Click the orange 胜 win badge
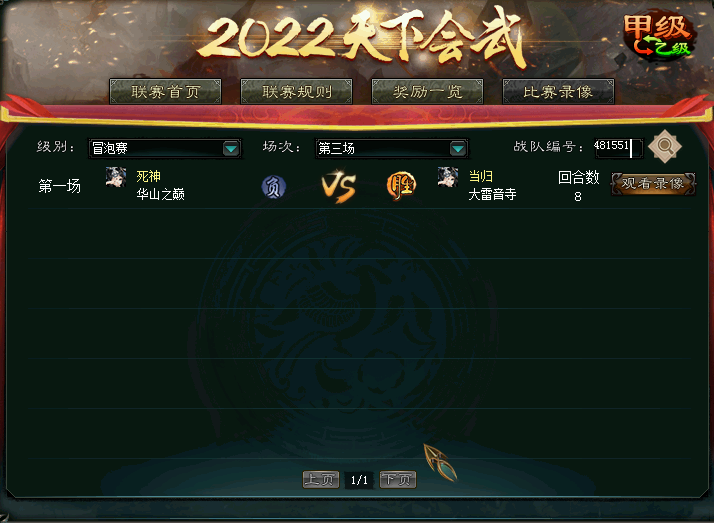Image resolution: width=714 pixels, height=523 pixels. tap(401, 186)
